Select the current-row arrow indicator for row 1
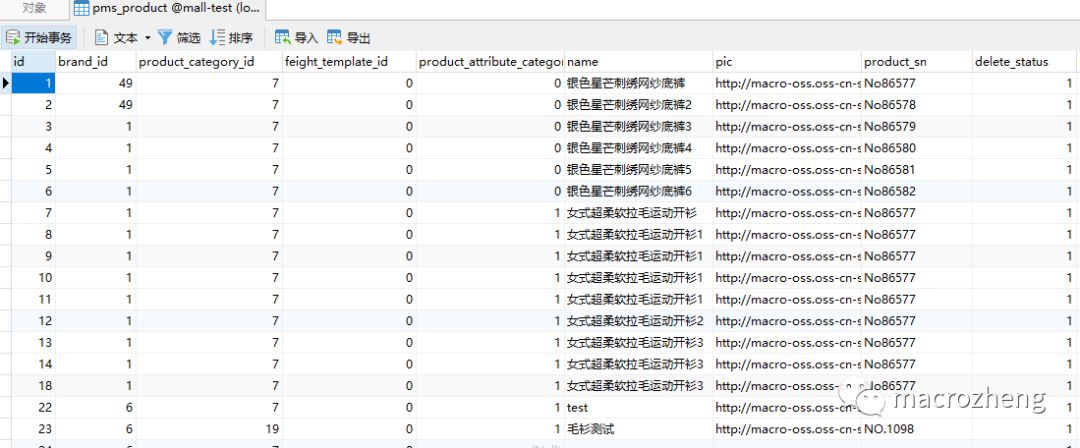Viewport: 1080px width, 448px height. (x=6, y=83)
